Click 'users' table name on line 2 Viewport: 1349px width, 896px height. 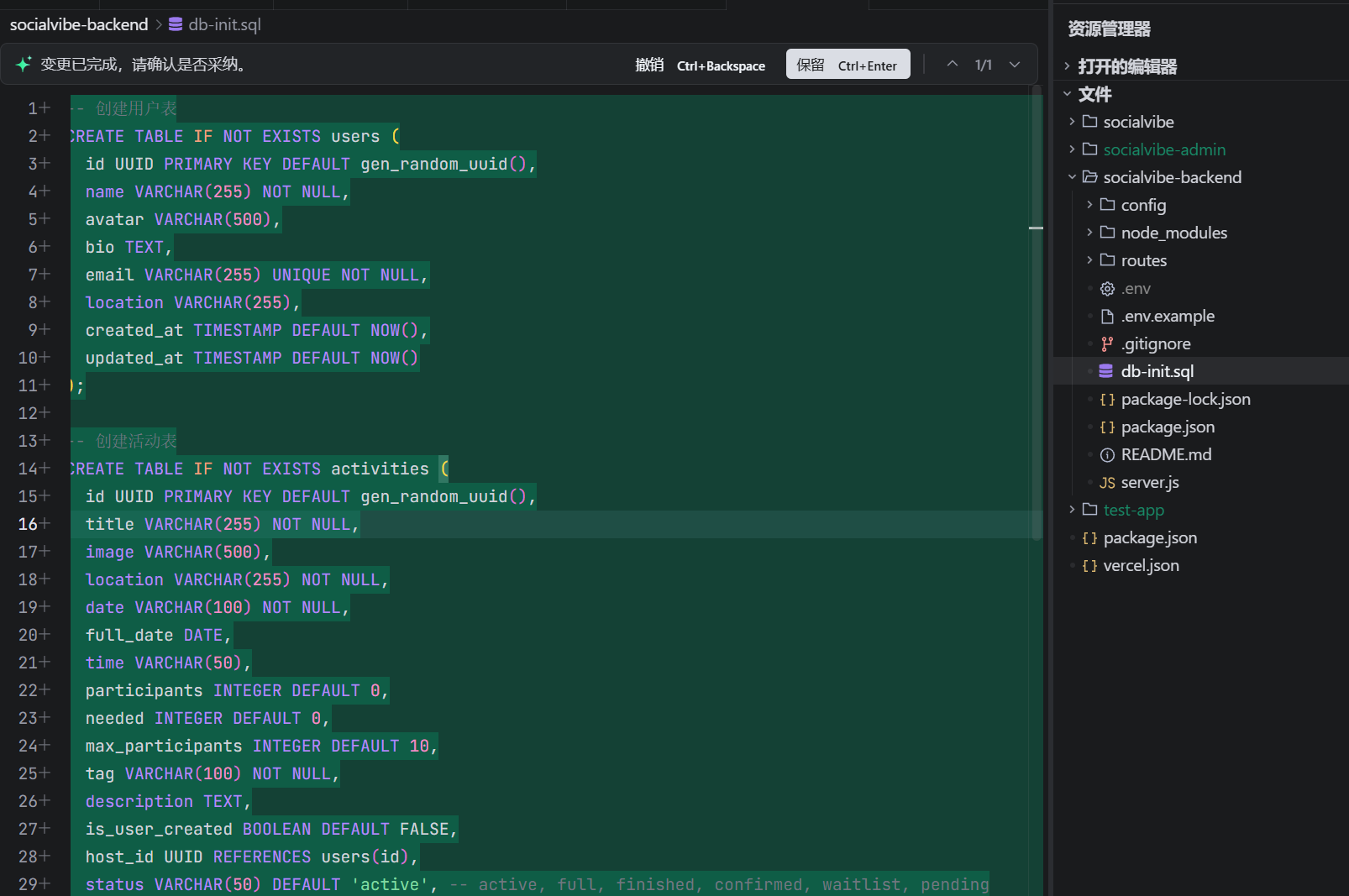pyautogui.click(x=355, y=136)
